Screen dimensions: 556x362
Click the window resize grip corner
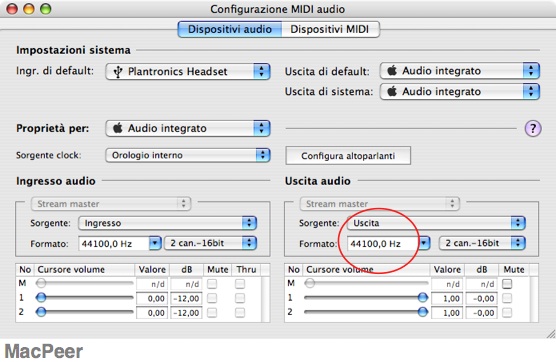(x=551, y=333)
